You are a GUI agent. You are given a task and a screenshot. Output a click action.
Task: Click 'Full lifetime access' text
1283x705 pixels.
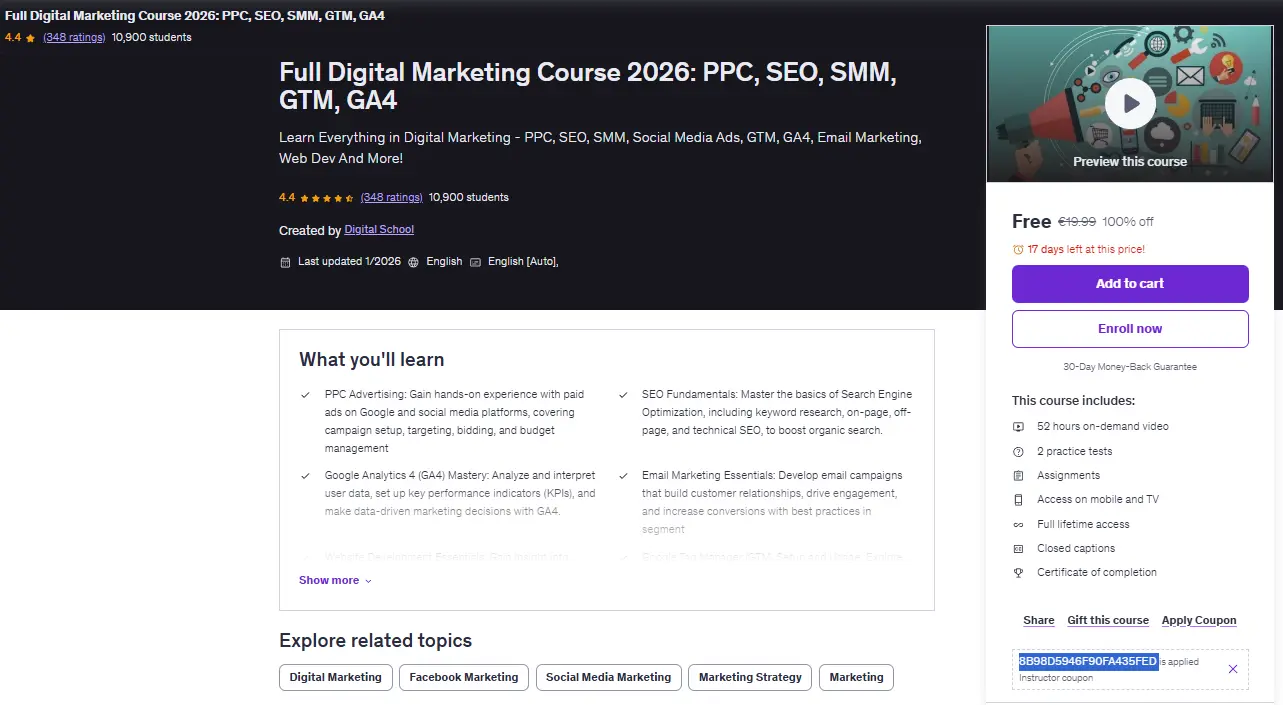pyautogui.click(x=1083, y=524)
